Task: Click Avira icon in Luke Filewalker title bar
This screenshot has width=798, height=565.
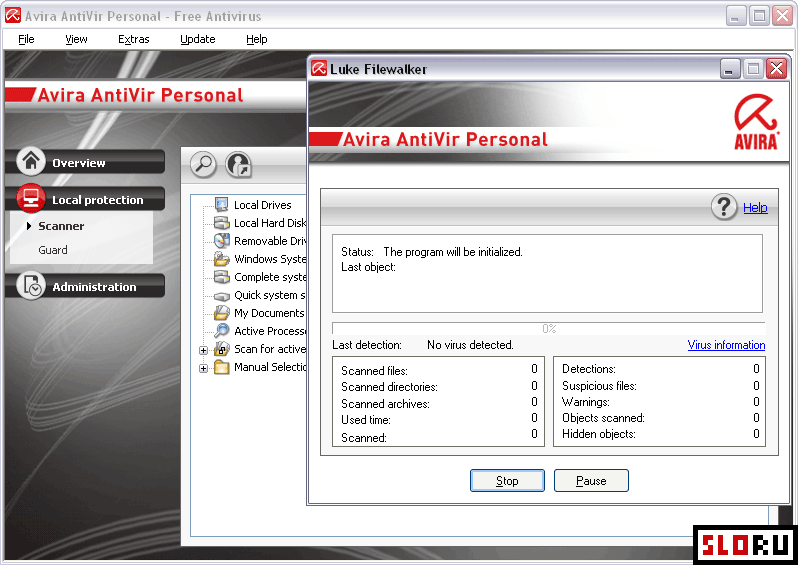Action: [319, 68]
